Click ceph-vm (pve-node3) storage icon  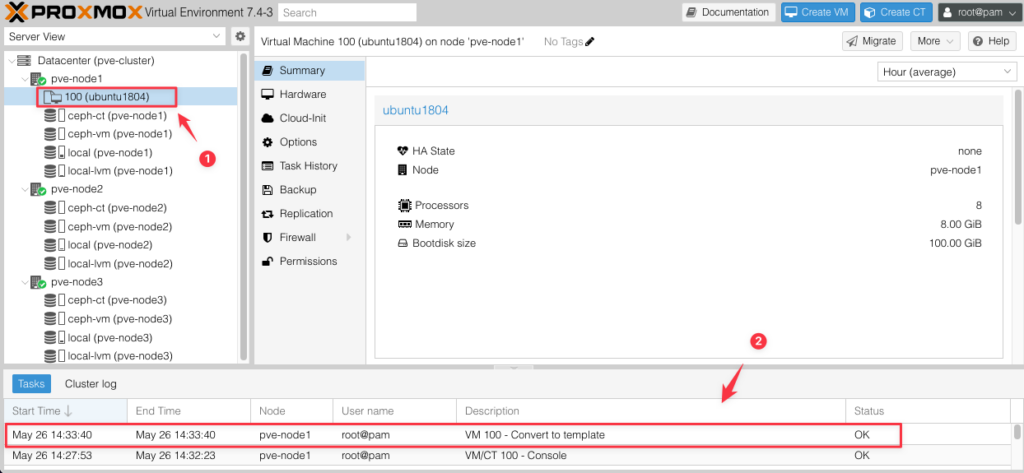click(54, 319)
